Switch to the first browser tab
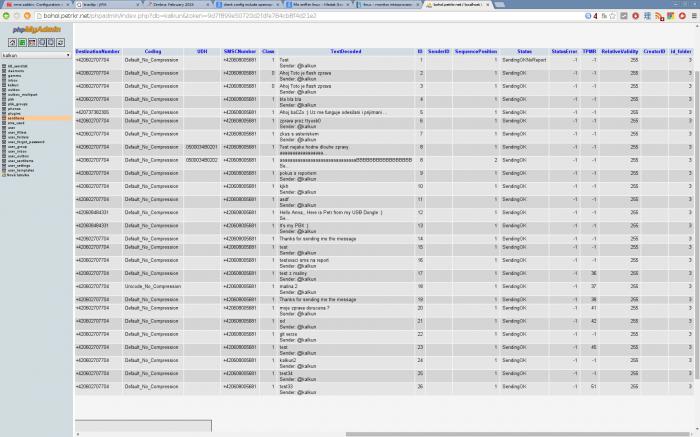The width and height of the screenshot is (700, 437). 37,4
